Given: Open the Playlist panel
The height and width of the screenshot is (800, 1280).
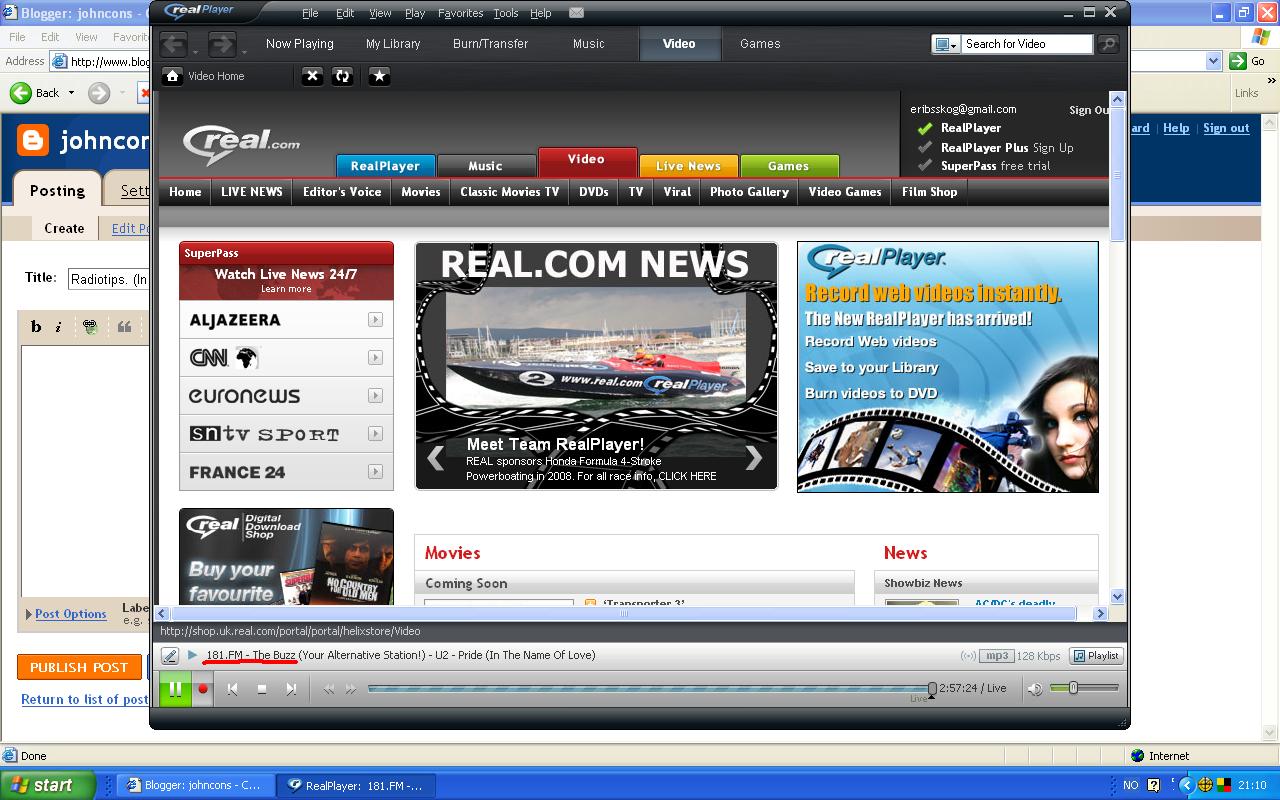Looking at the screenshot, I should tap(1096, 656).
